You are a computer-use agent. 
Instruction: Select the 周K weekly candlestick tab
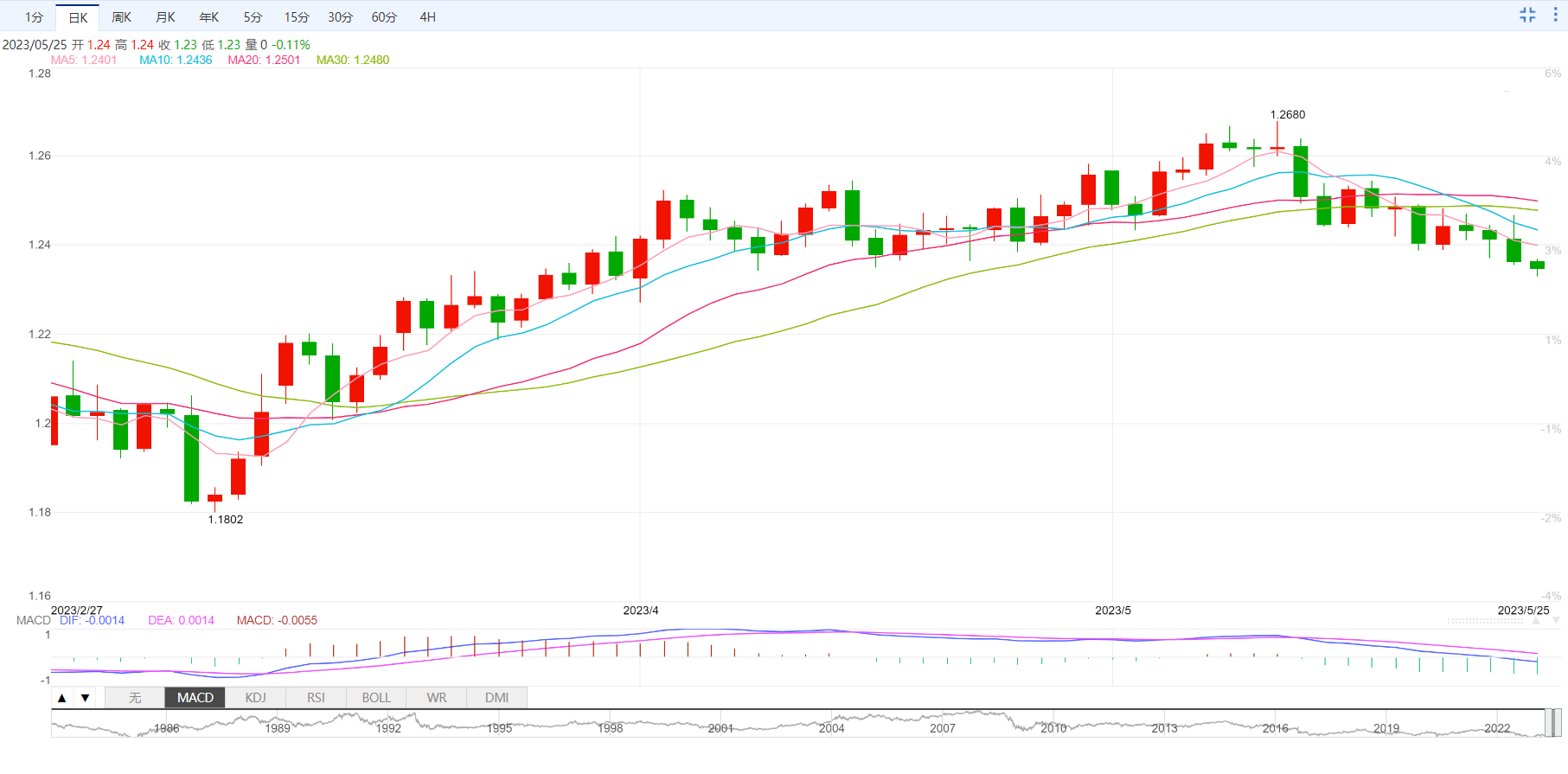pos(122,17)
